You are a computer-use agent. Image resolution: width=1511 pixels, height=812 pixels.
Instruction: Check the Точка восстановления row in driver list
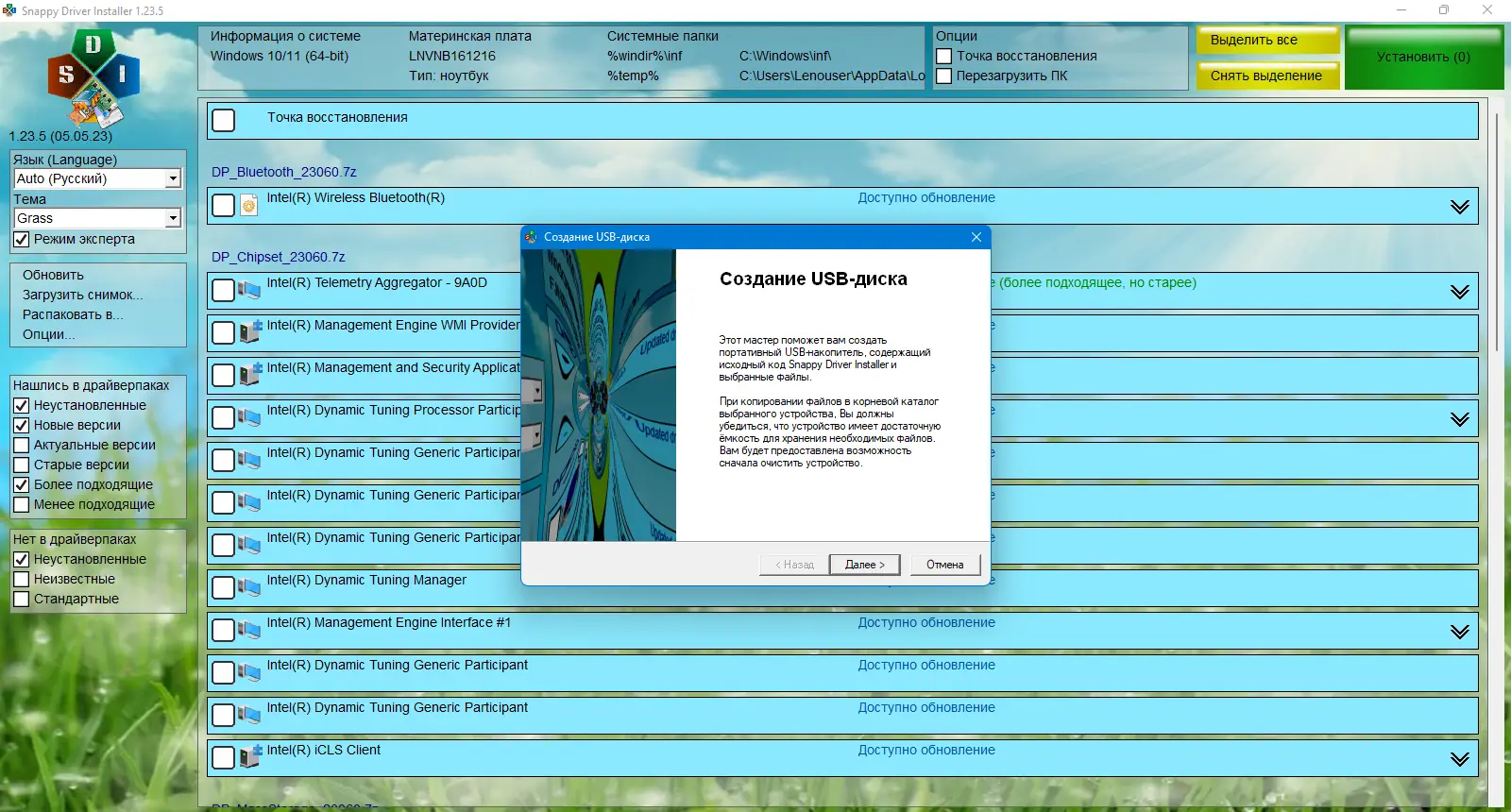pos(224,121)
